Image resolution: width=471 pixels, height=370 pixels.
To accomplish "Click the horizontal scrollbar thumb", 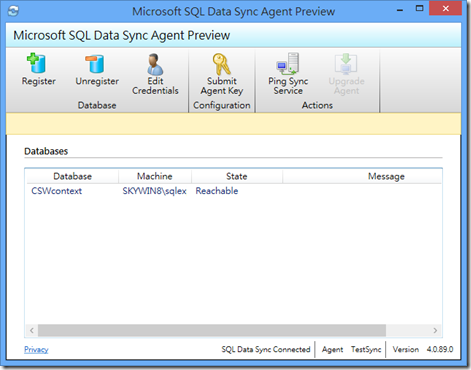I will tap(212, 330).
